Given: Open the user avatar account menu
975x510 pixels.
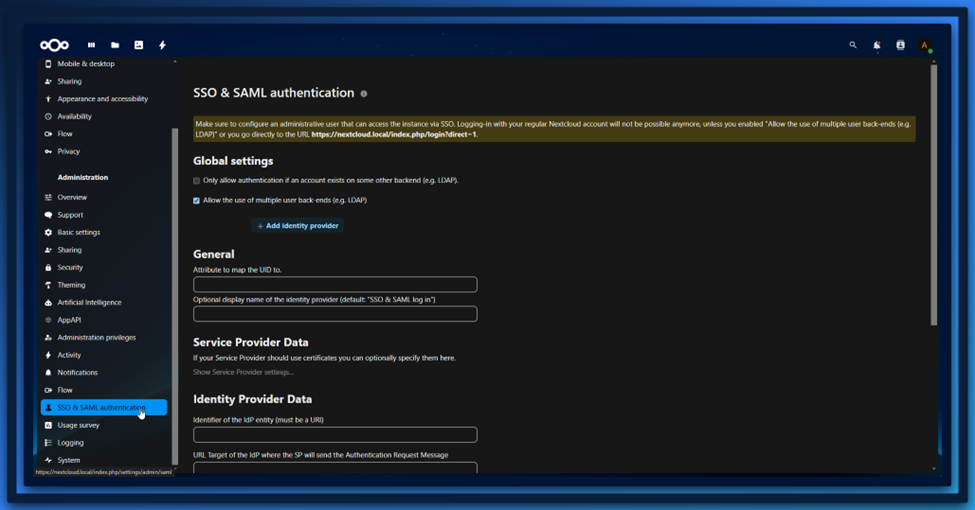Looking at the screenshot, I should (x=925, y=45).
